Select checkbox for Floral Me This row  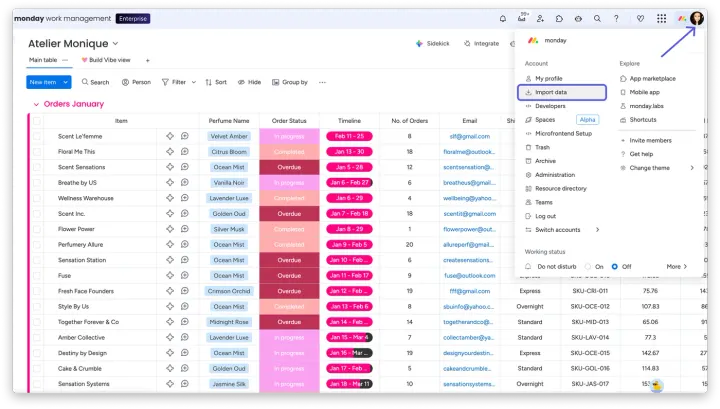(37, 151)
